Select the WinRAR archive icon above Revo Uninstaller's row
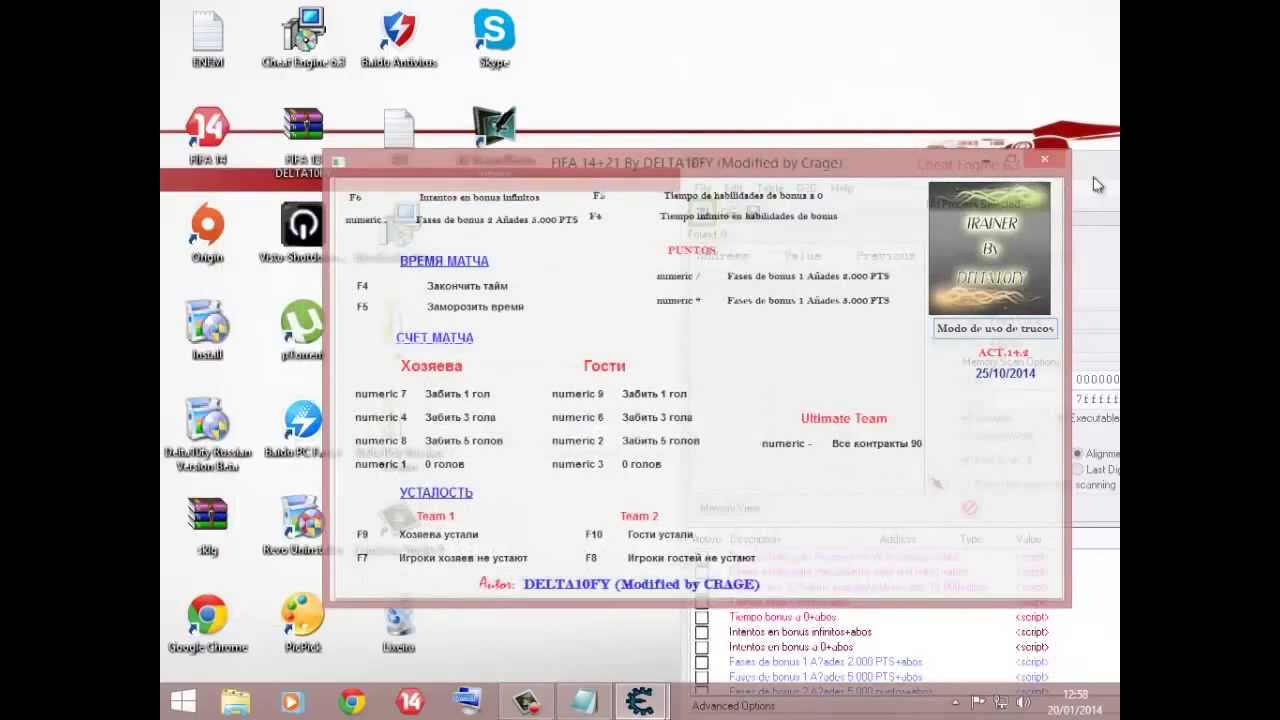 (x=208, y=524)
